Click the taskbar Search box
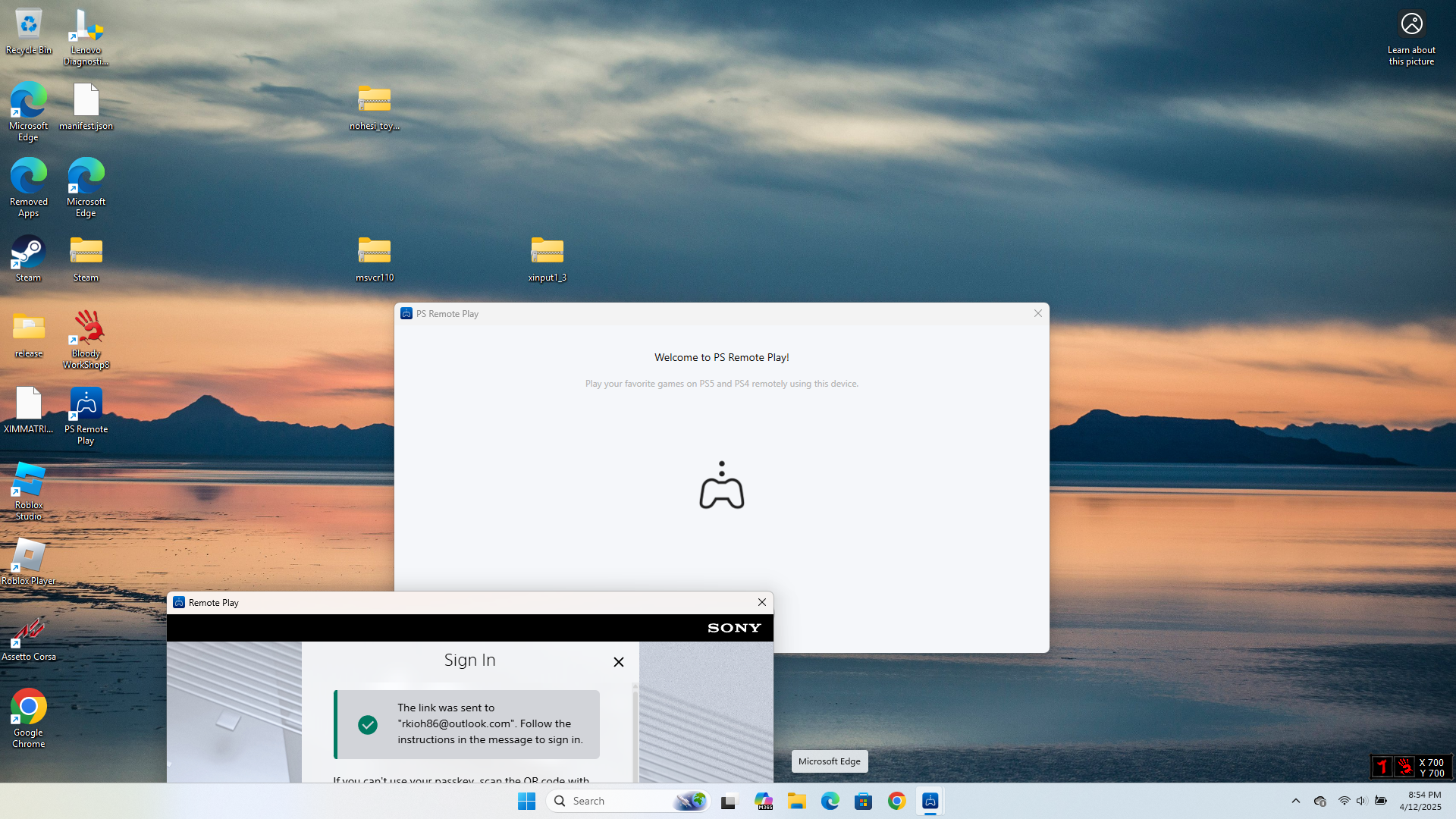The height and width of the screenshot is (819, 1456). (x=628, y=801)
